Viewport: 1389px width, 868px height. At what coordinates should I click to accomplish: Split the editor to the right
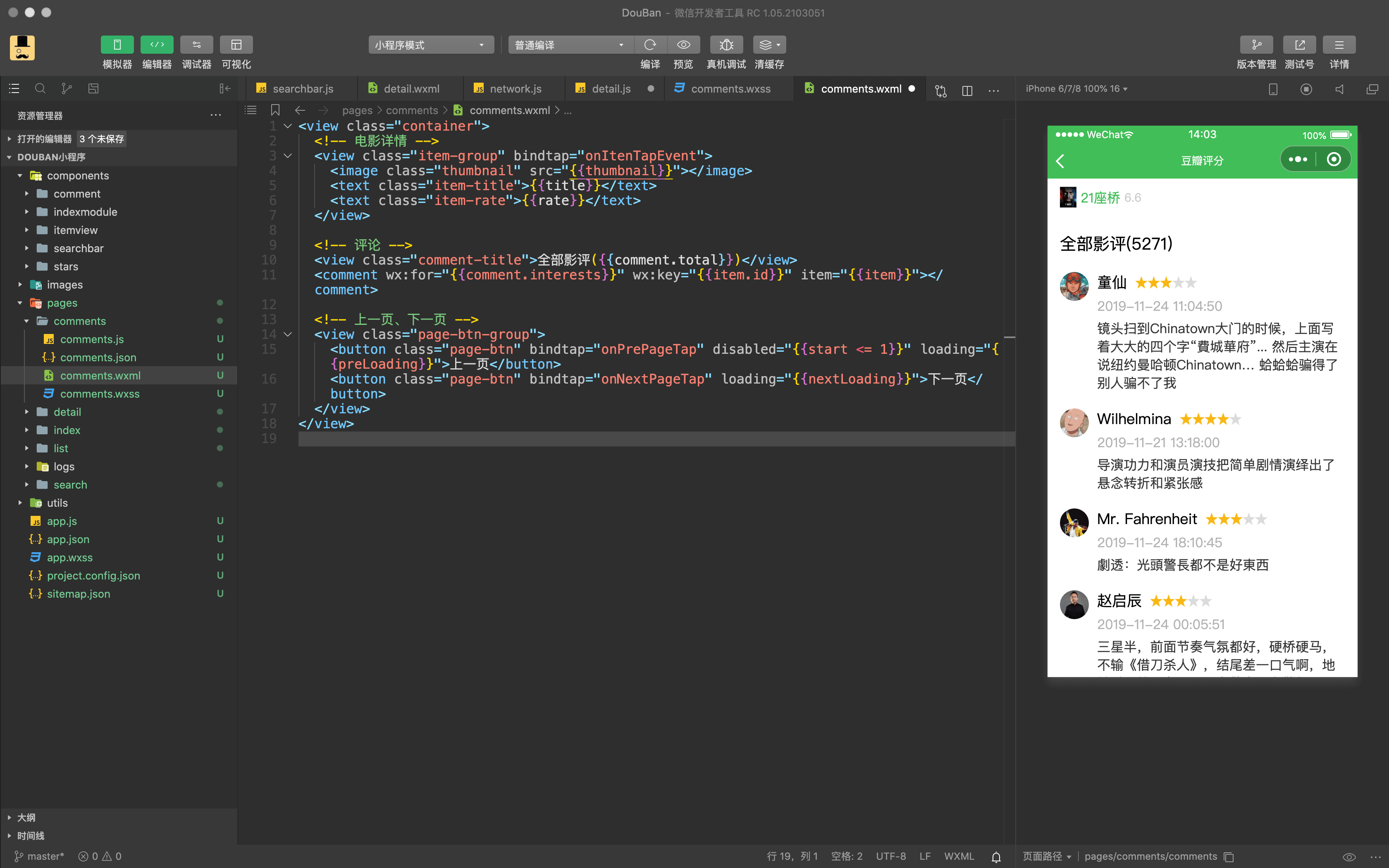coord(967,90)
